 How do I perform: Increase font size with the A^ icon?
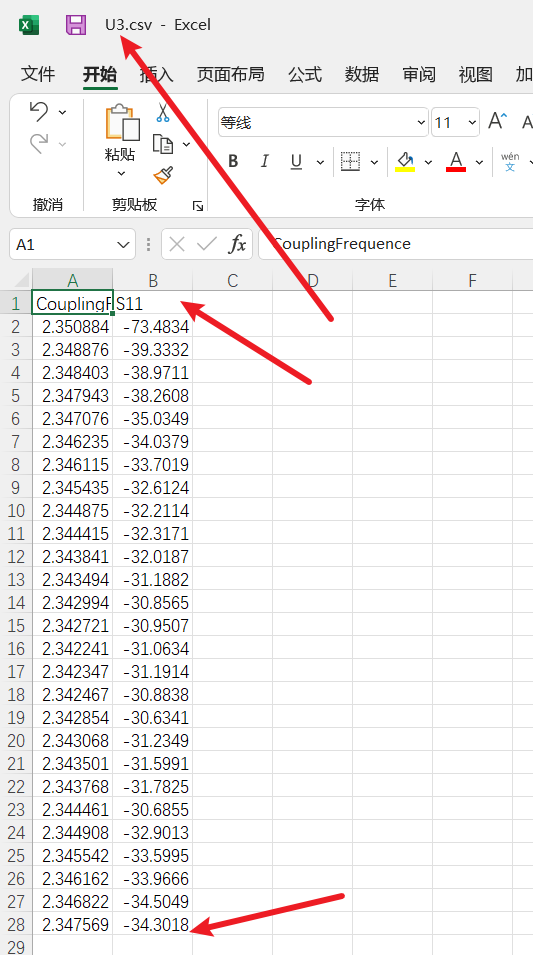498,122
